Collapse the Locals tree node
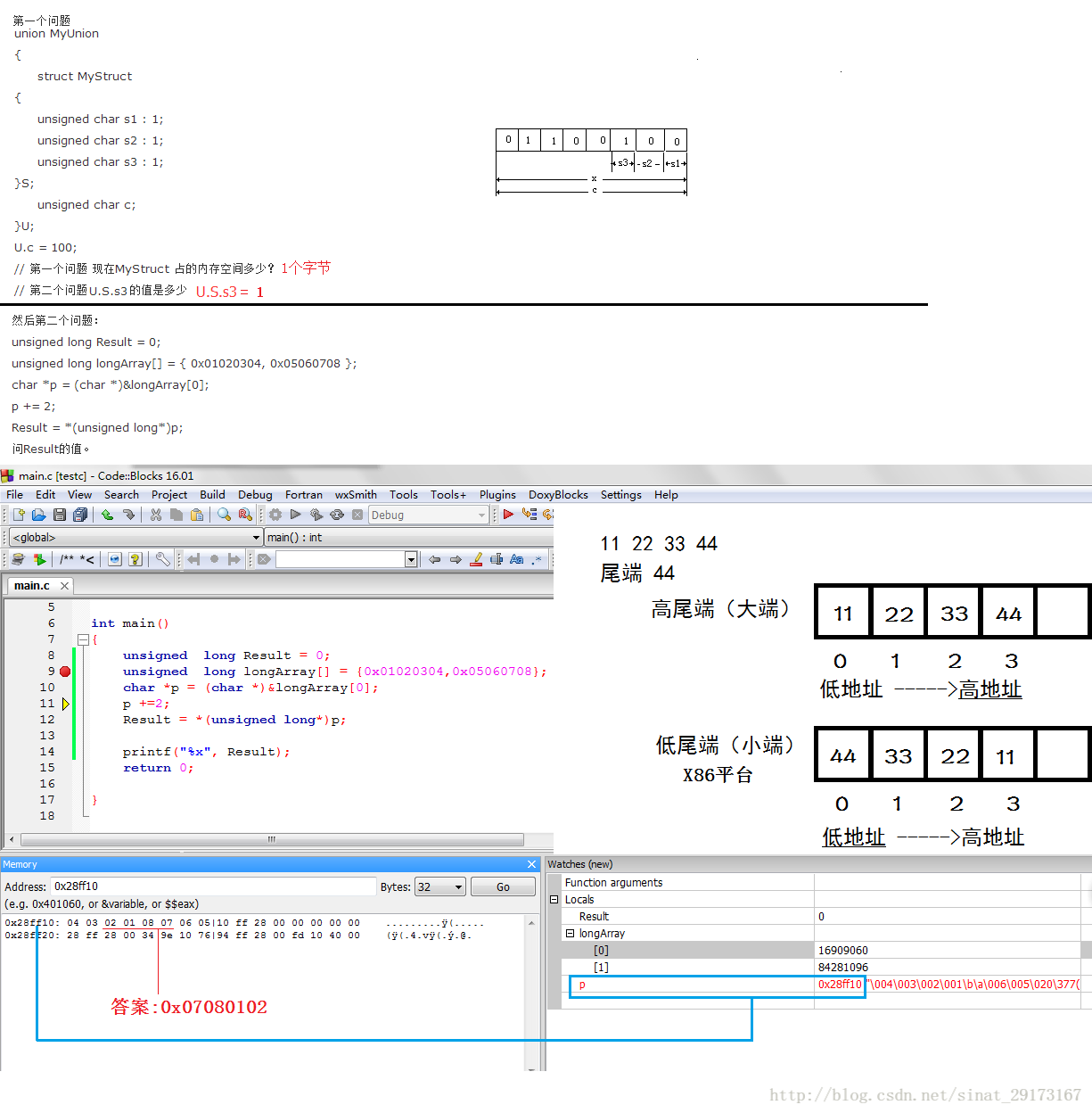 tap(554, 900)
